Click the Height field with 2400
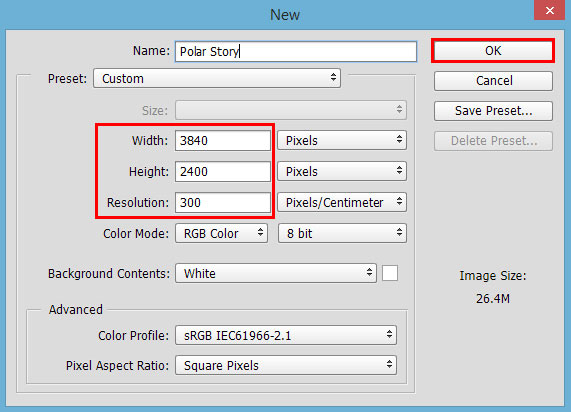Image resolution: width=571 pixels, height=412 pixels. coord(223,172)
